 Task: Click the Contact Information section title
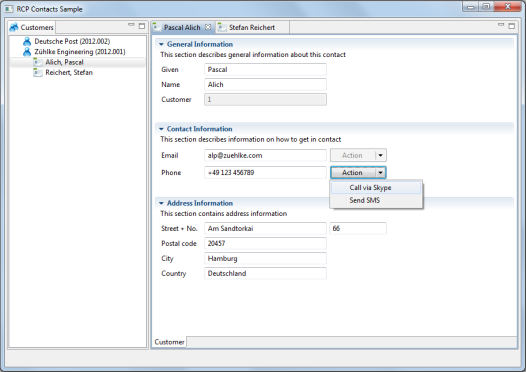point(200,129)
